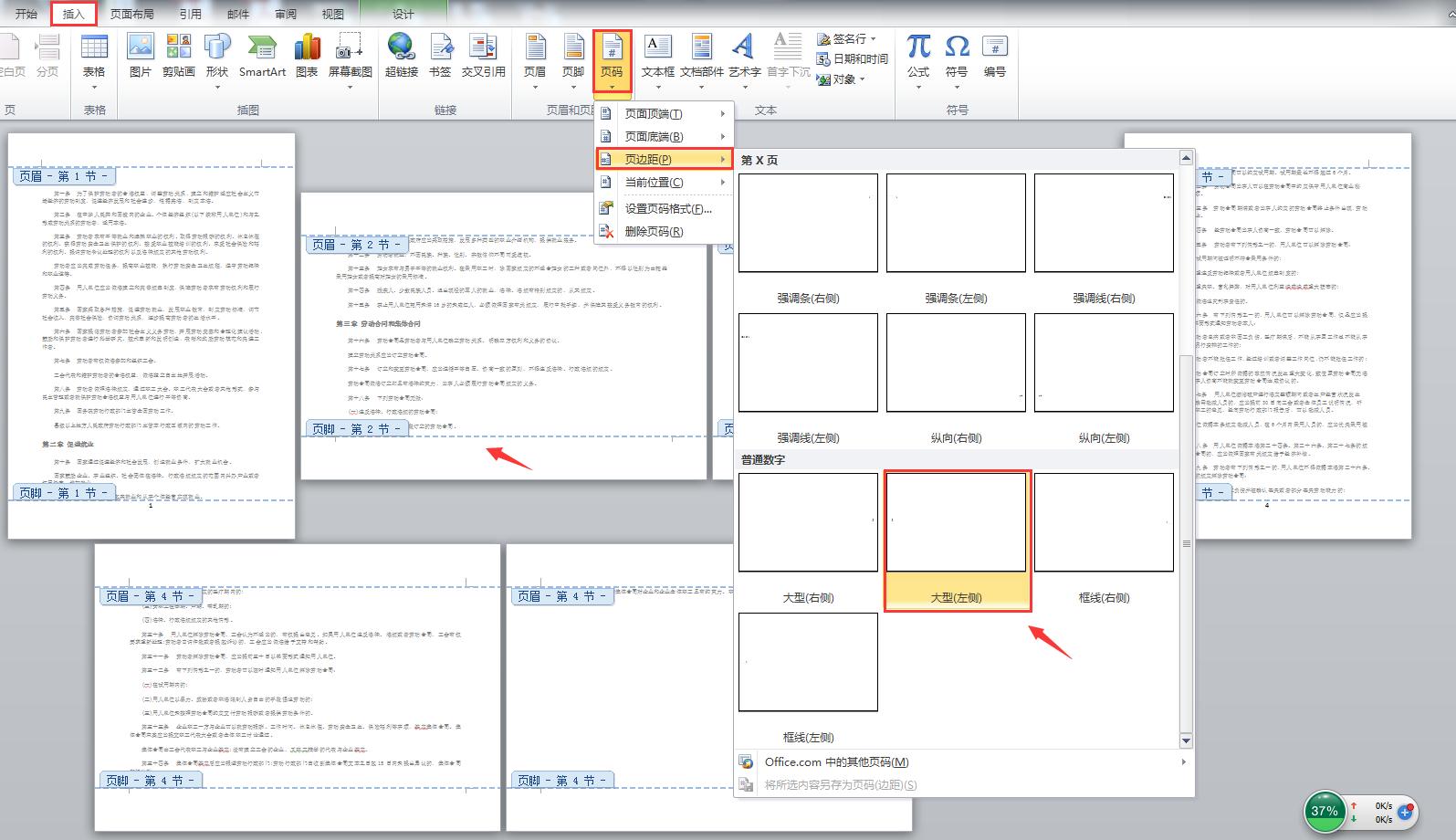Image resolution: width=1456 pixels, height=840 pixels.
Task: Click the 公式 (Equation) pi icon
Action: (918, 55)
